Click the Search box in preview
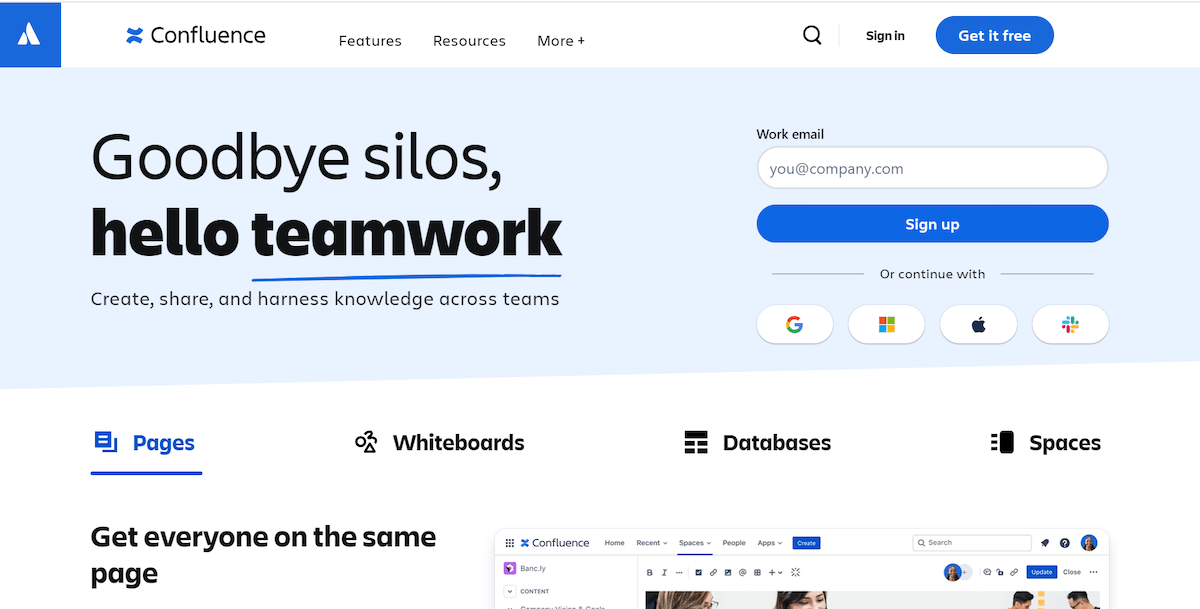The image size is (1200, 609). tap(972, 543)
